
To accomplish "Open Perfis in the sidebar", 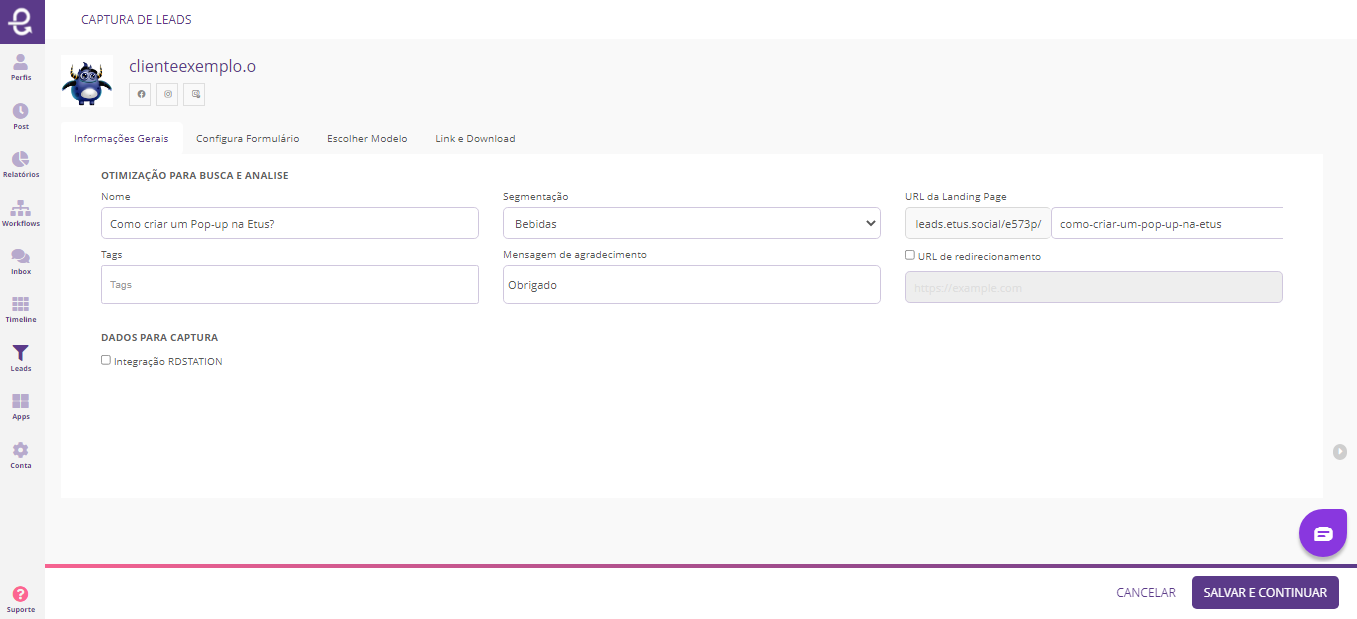I will coord(21,67).
